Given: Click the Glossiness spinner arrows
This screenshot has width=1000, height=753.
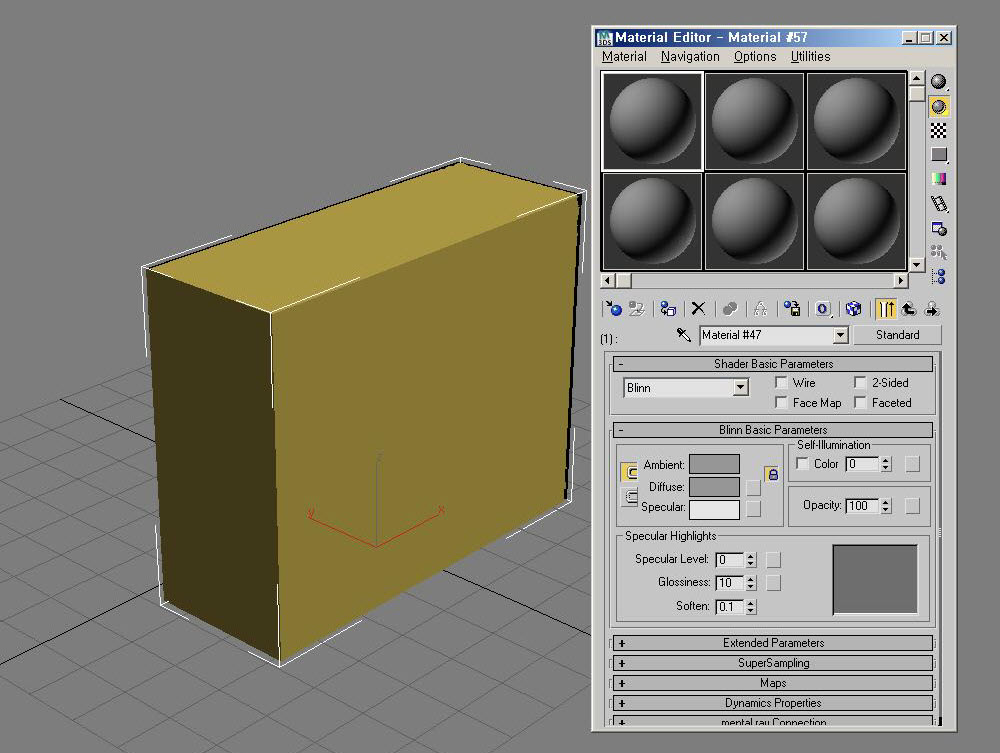Looking at the screenshot, I should [x=751, y=583].
